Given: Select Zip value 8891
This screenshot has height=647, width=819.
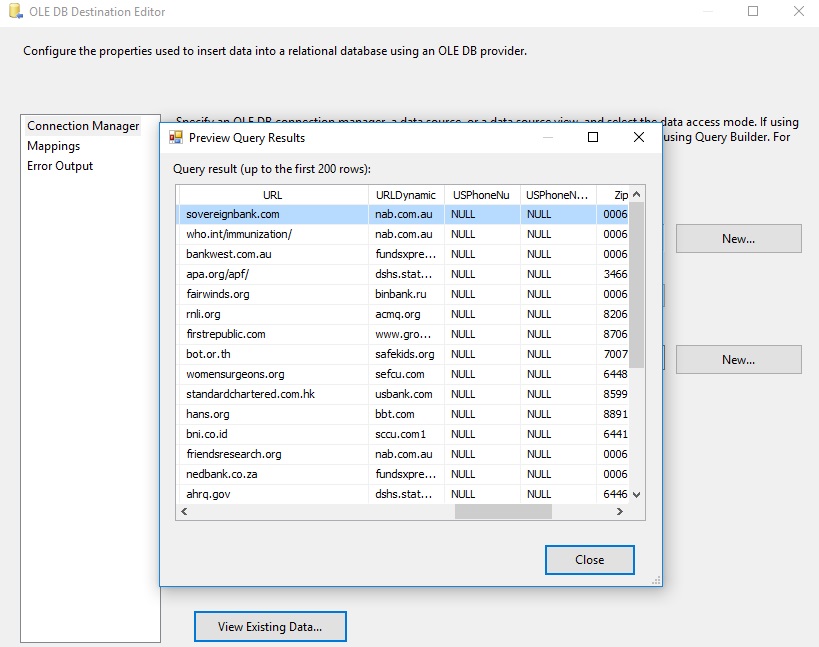Looking at the screenshot, I should (x=613, y=414).
